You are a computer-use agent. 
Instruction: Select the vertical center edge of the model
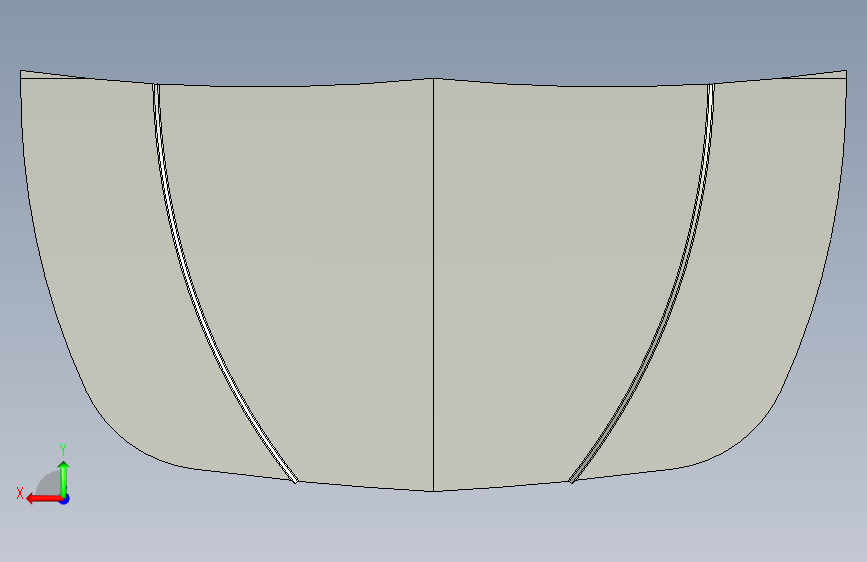coord(434,284)
